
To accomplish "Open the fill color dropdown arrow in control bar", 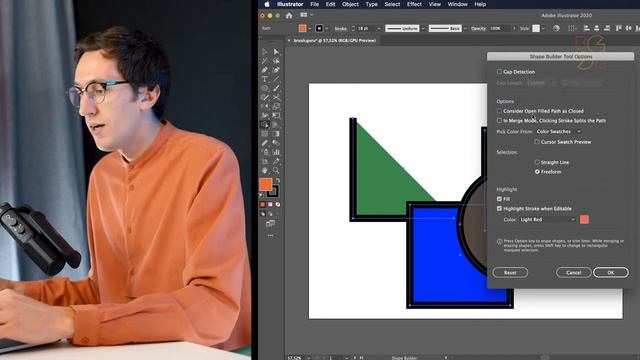I will pyautogui.click(x=310, y=28).
